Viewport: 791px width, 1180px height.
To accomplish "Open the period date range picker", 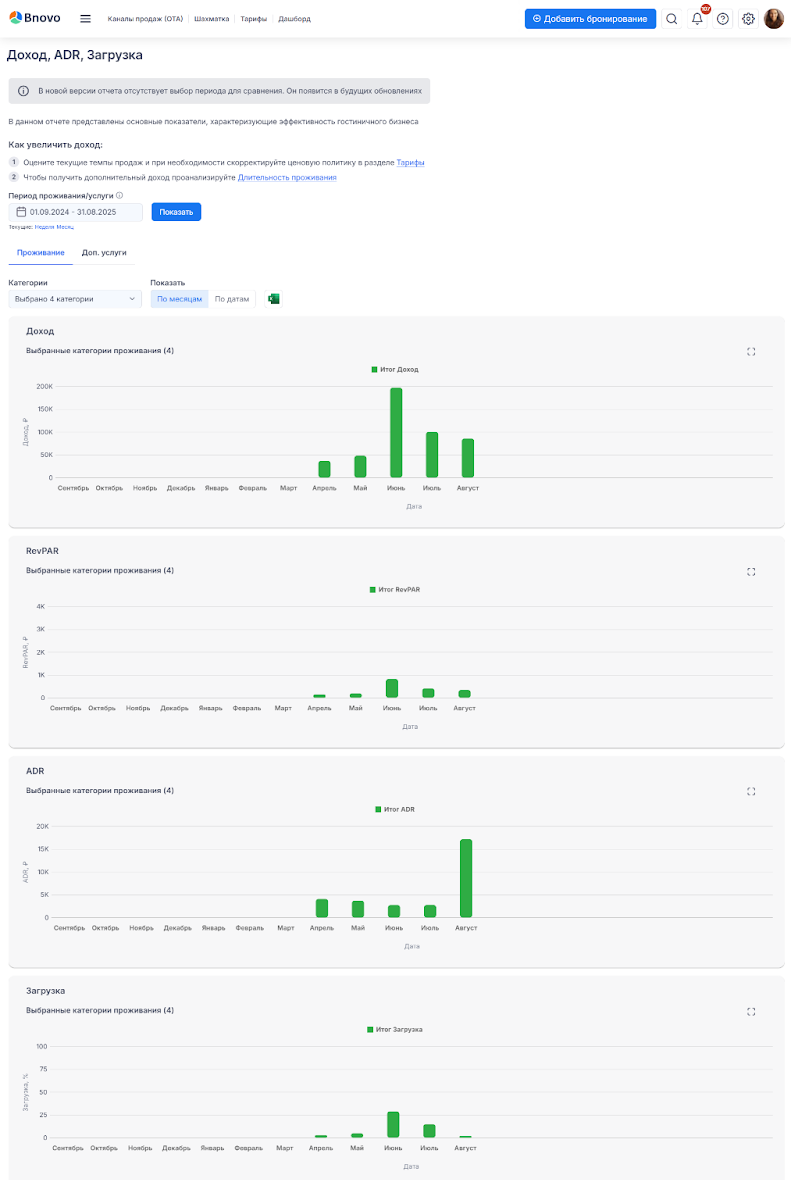I will pos(75,212).
